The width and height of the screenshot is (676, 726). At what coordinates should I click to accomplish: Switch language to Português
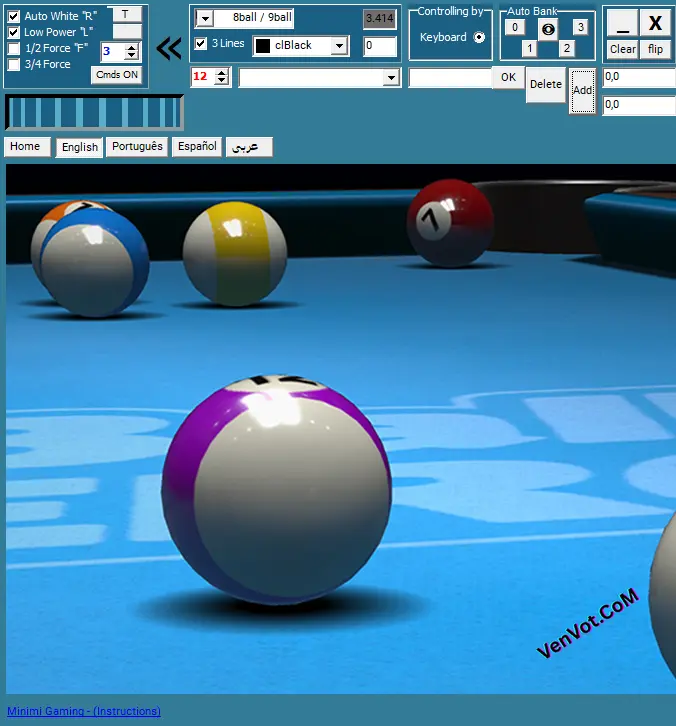coord(137,147)
